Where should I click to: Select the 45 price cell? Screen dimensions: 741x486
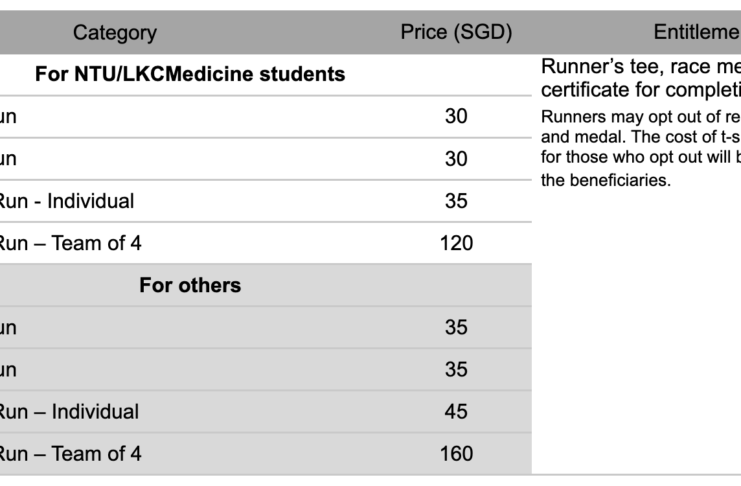[456, 411]
